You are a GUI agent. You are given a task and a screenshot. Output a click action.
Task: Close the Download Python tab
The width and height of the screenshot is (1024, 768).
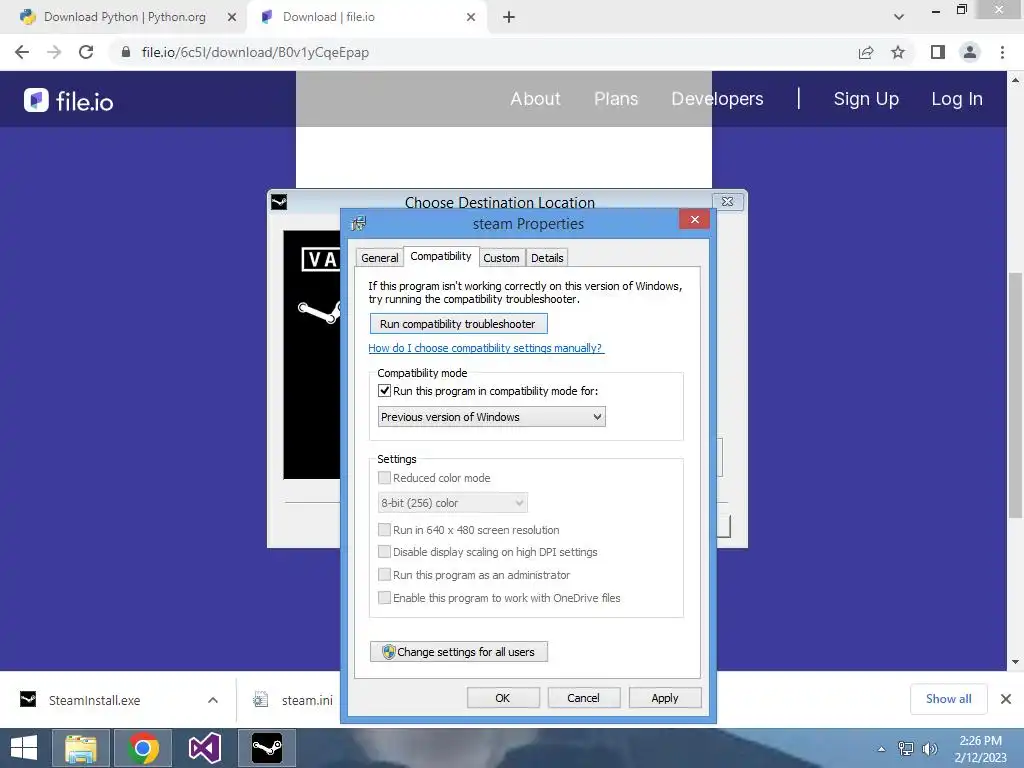(231, 17)
